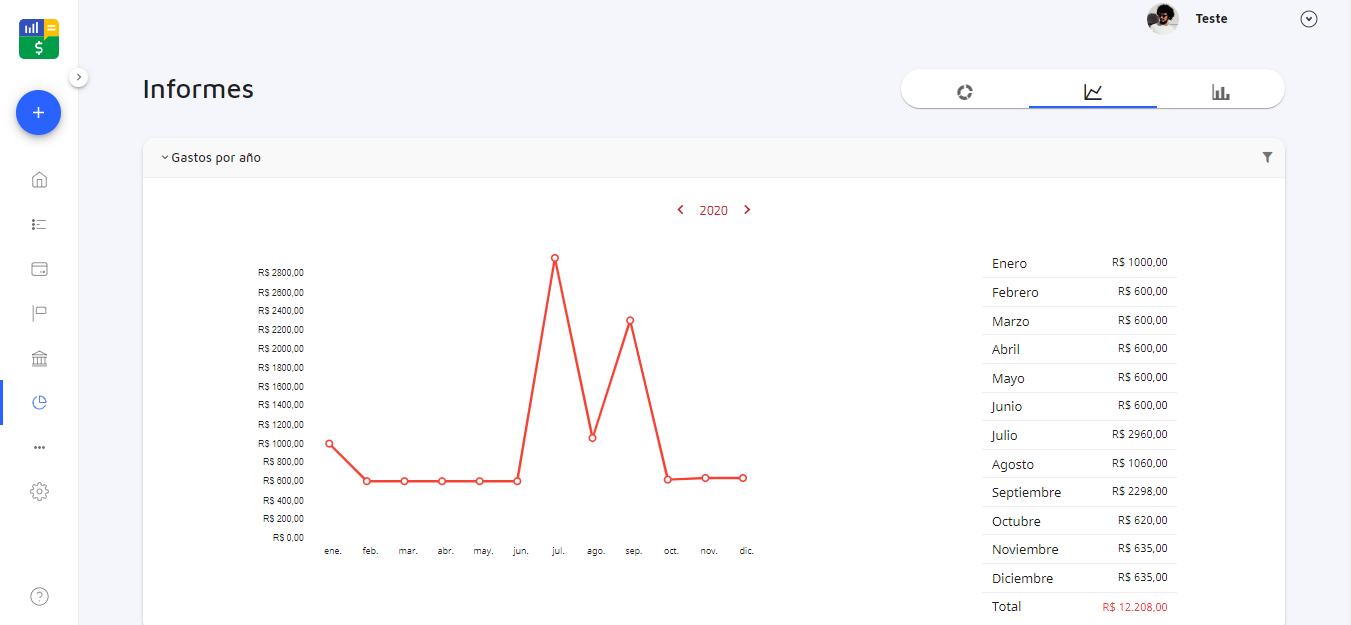Collapse the Gastos por año panel
The image size is (1351, 625).
coord(165,158)
